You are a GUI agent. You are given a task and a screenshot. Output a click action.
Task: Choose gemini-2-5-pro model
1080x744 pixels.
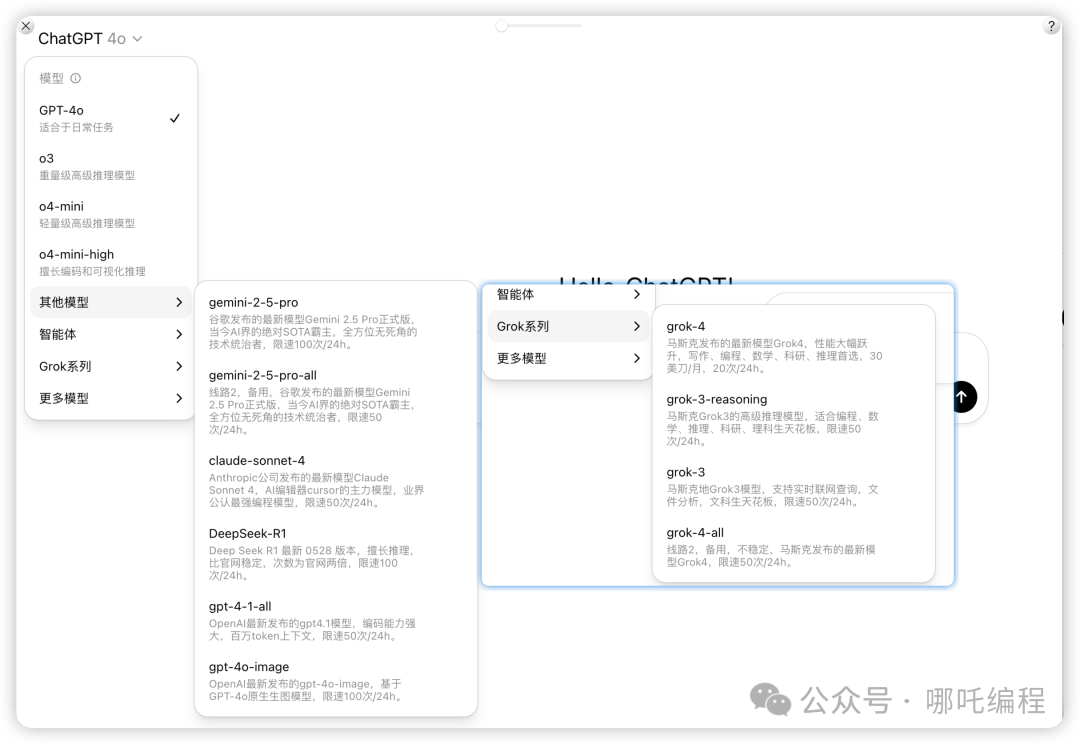[x=336, y=322]
